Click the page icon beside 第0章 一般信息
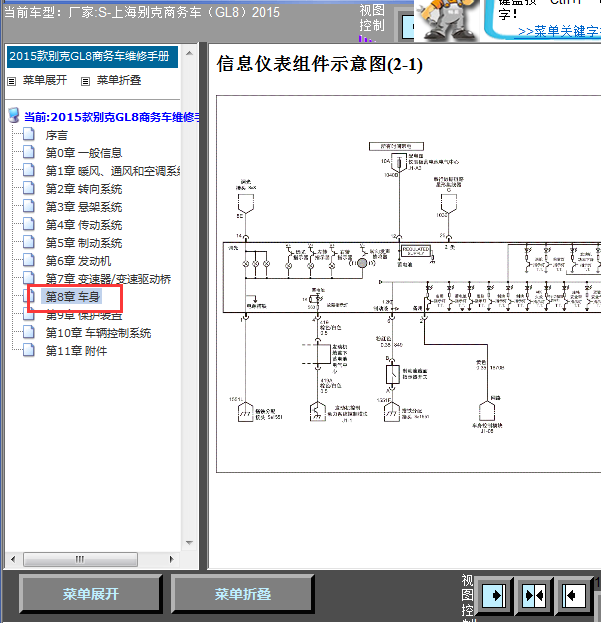 29,153
